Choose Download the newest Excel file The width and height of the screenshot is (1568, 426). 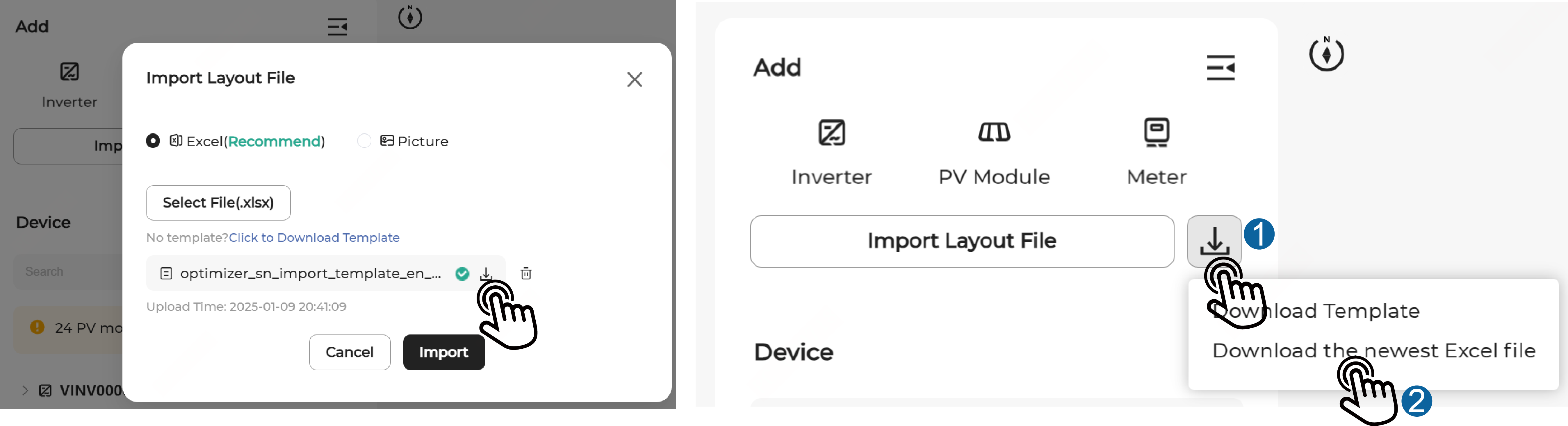click(x=1373, y=350)
